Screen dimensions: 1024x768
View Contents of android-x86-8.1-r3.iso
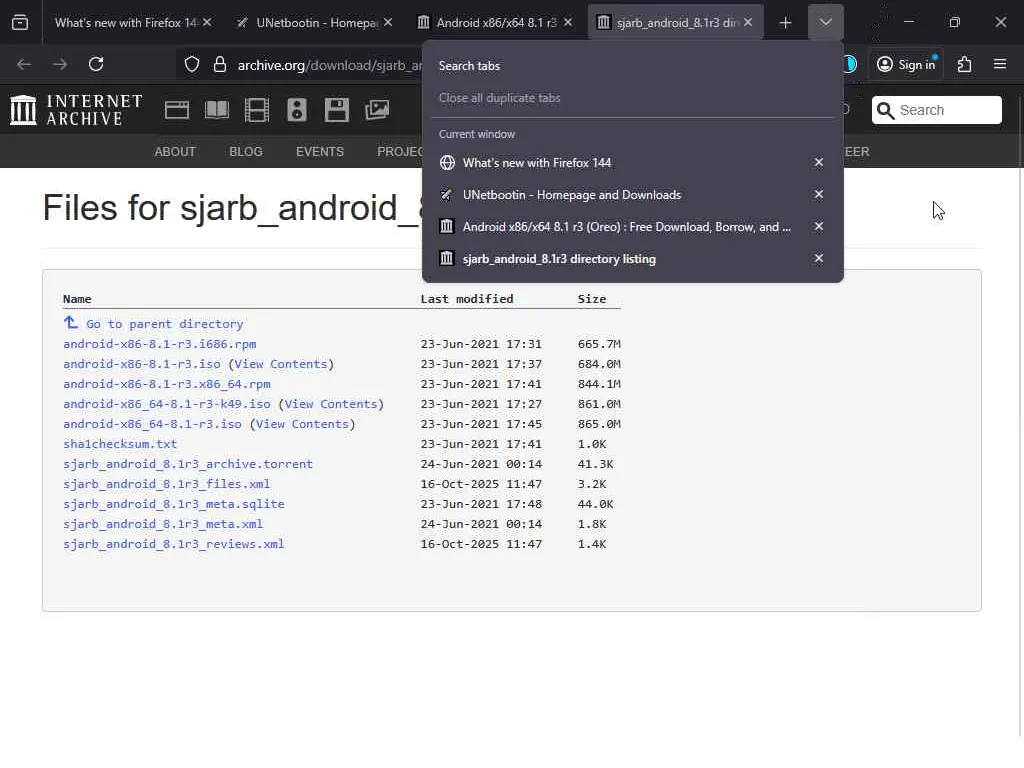tap(281, 364)
